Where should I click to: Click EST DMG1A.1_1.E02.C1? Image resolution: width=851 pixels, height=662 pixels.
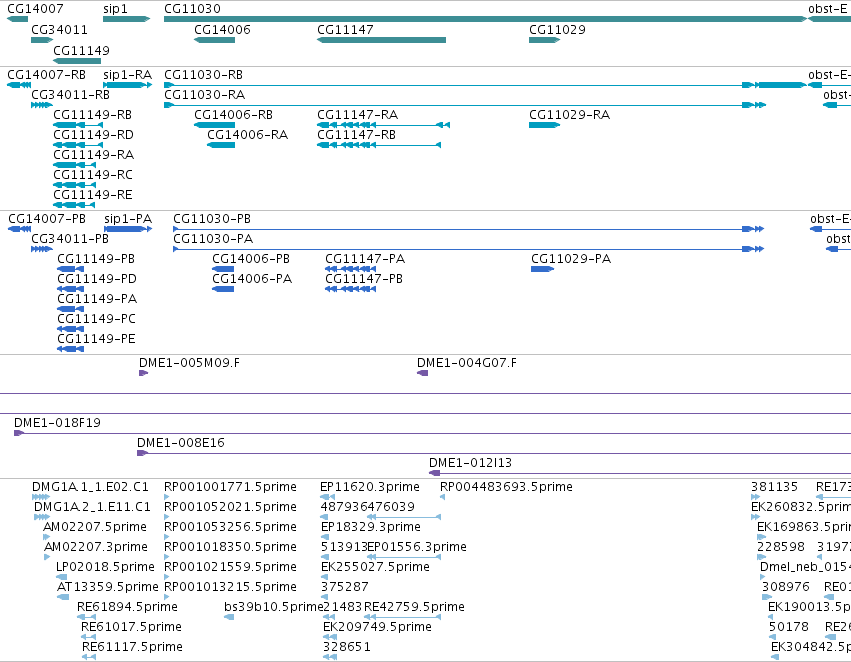point(90,487)
